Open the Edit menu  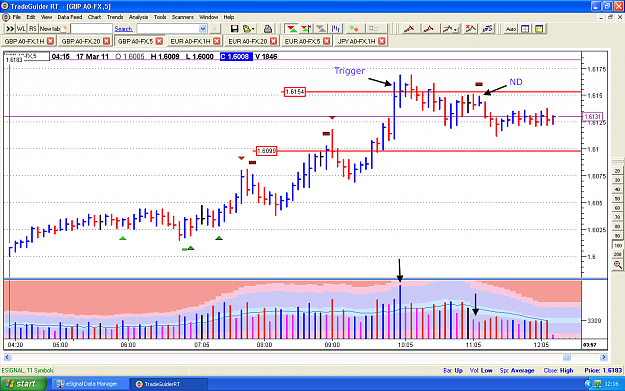31,17
